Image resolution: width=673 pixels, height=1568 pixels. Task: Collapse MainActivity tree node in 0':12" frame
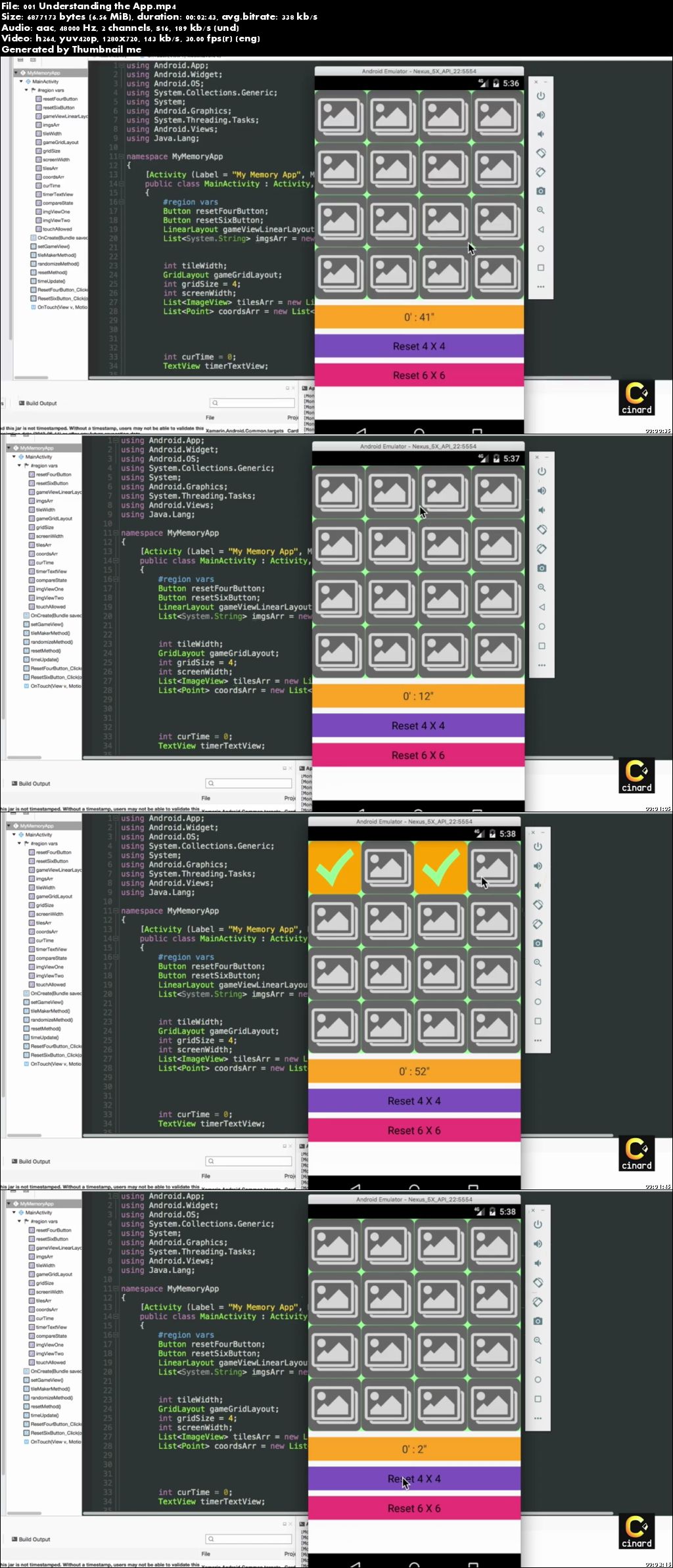point(14,457)
